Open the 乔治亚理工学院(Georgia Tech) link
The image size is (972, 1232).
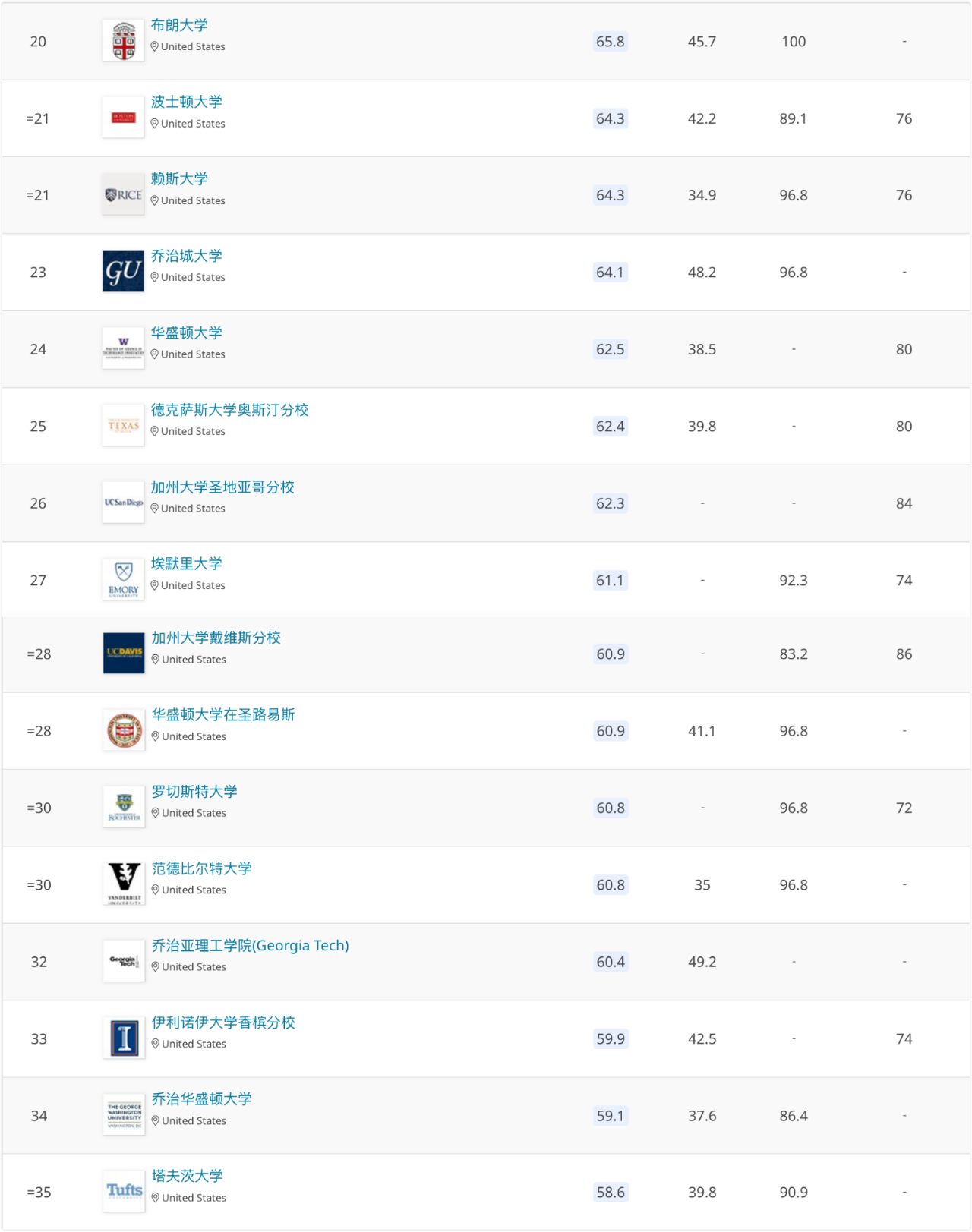click(x=250, y=945)
